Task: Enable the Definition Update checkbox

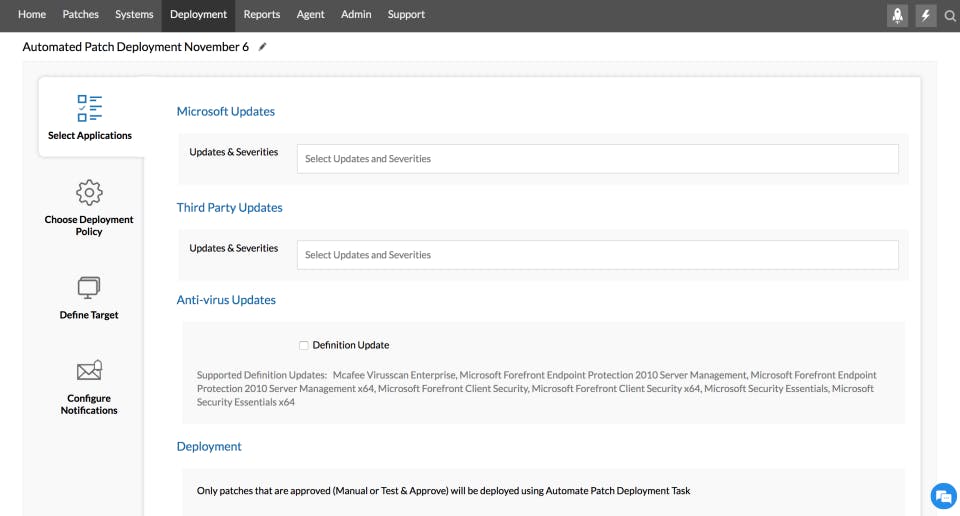Action: (x=304, y=345)
